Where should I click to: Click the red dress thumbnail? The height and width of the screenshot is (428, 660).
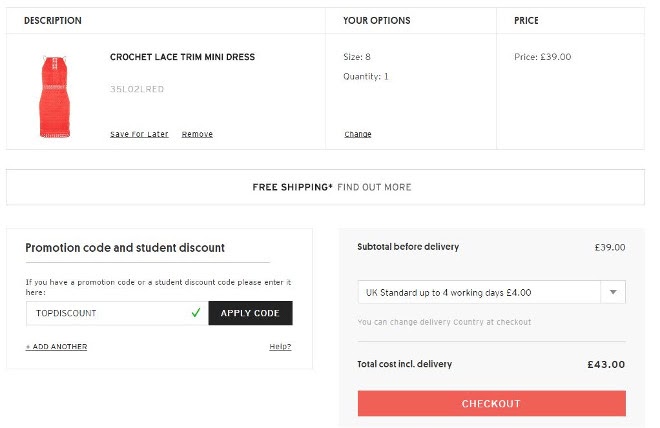click(x=55, y=96)
